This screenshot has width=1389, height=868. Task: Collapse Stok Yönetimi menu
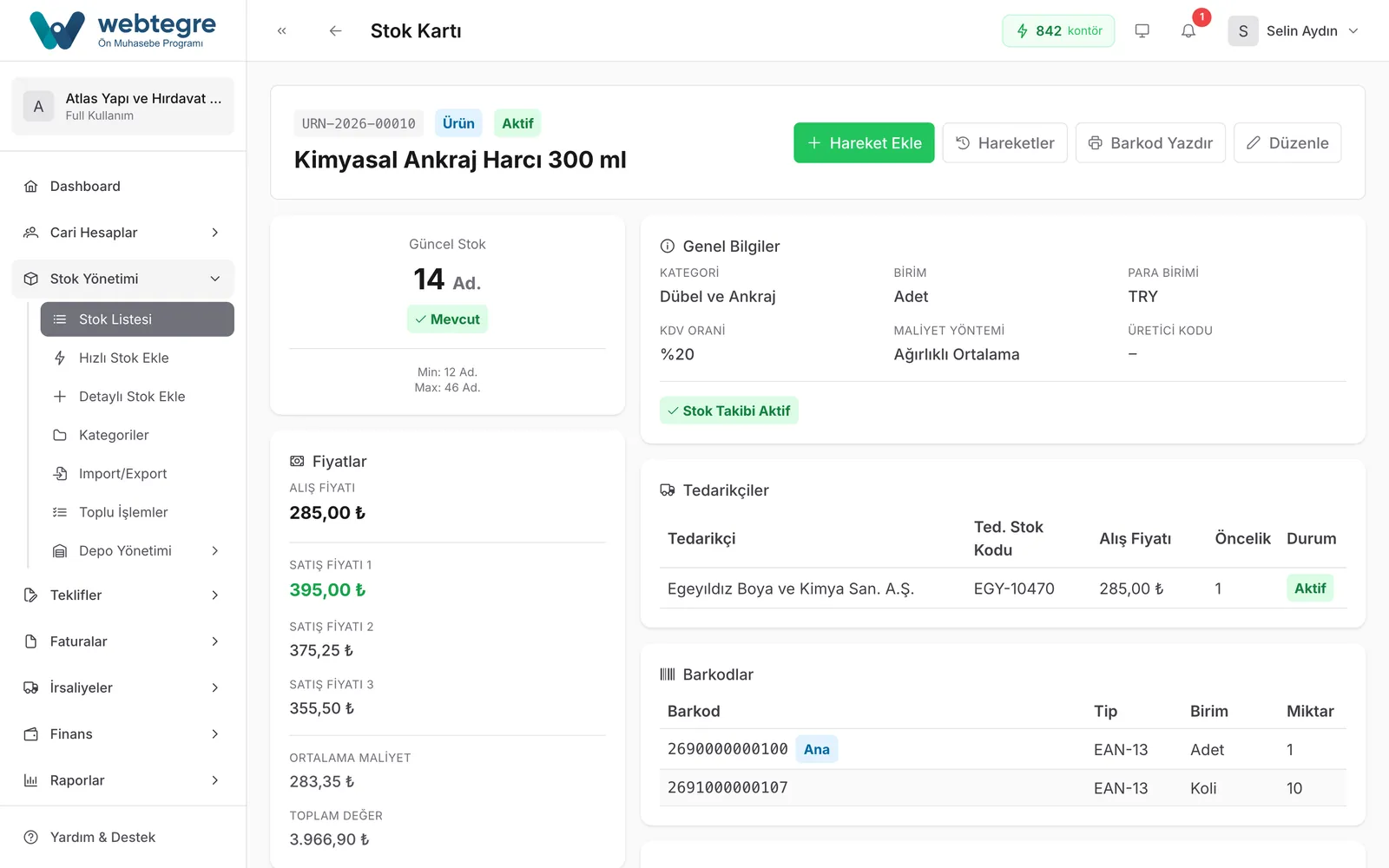click(x=123, y=279)
